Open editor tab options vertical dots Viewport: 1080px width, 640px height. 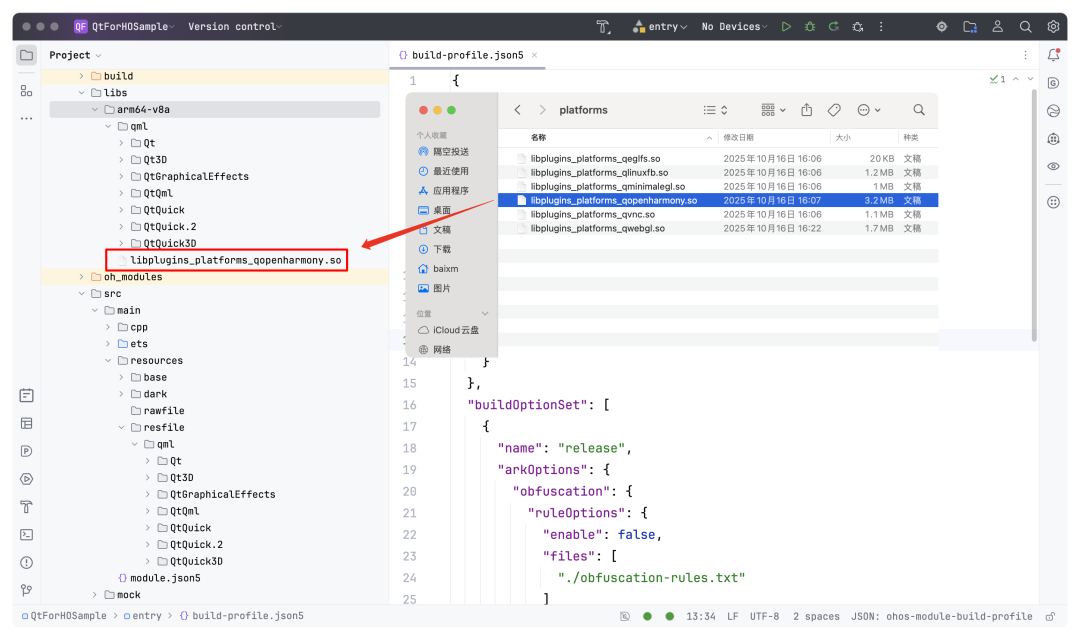click(1025, 55)
